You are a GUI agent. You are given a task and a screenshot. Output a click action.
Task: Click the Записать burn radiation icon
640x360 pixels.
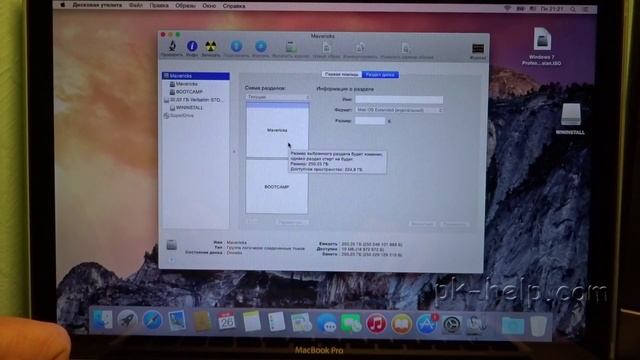(x=211, y=46)
